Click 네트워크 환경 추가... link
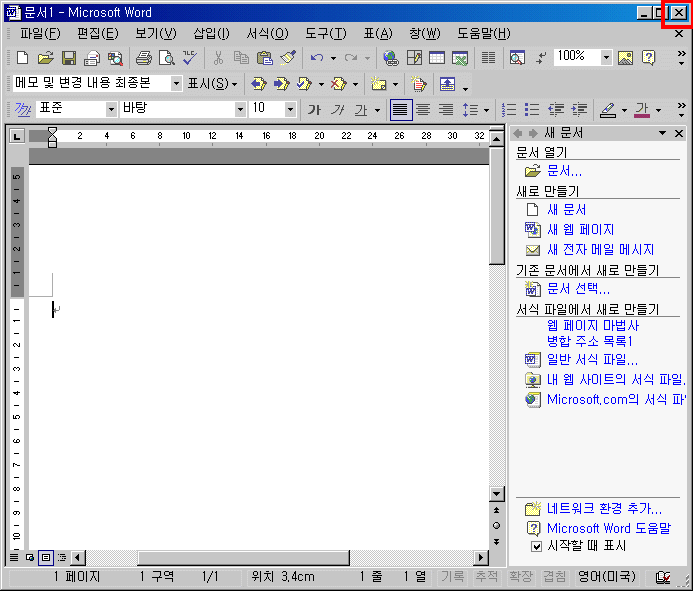The image size is (693, 591). pos(604,508)
